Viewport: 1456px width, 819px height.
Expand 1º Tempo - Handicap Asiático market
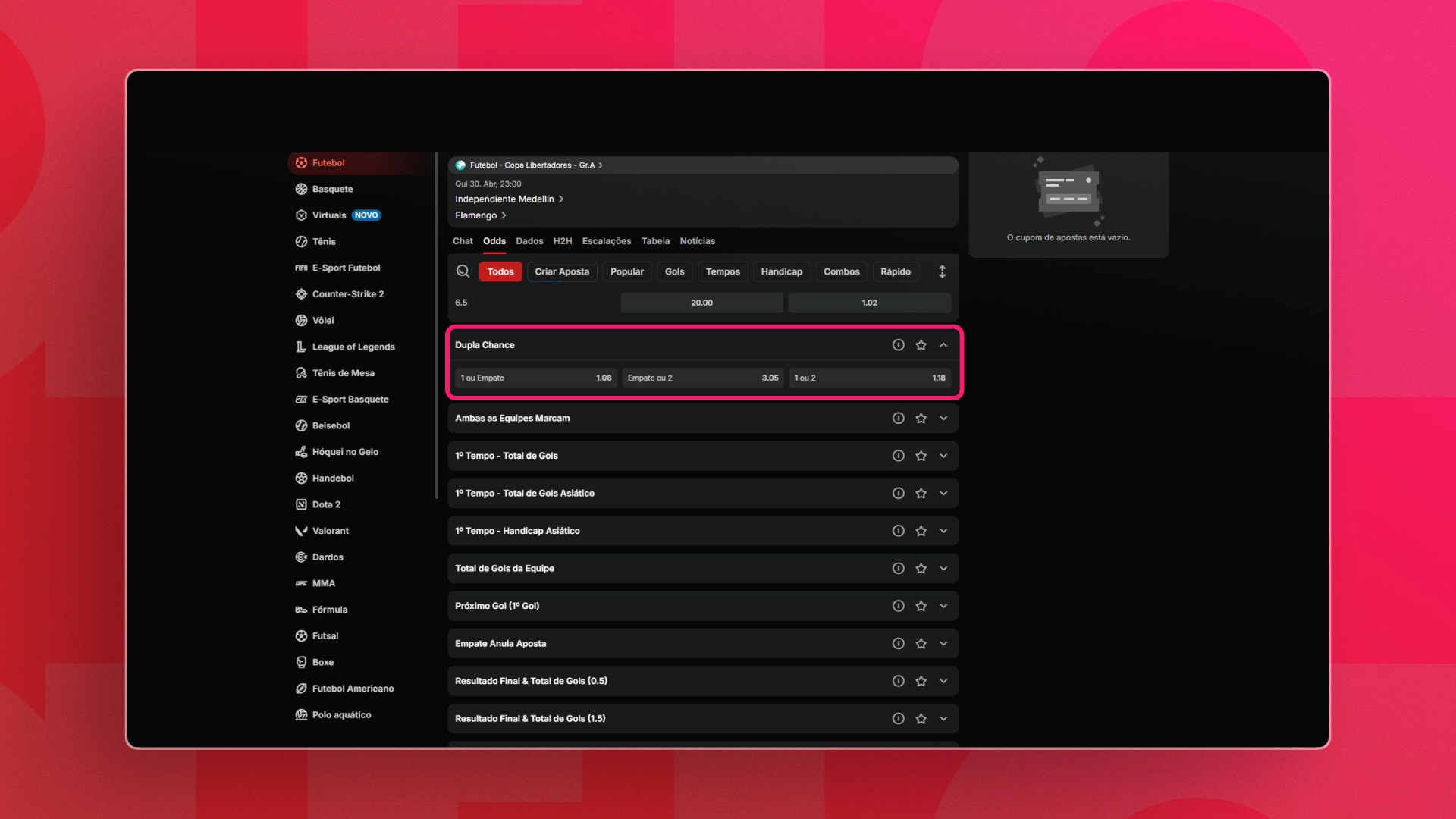pos(943,531)
